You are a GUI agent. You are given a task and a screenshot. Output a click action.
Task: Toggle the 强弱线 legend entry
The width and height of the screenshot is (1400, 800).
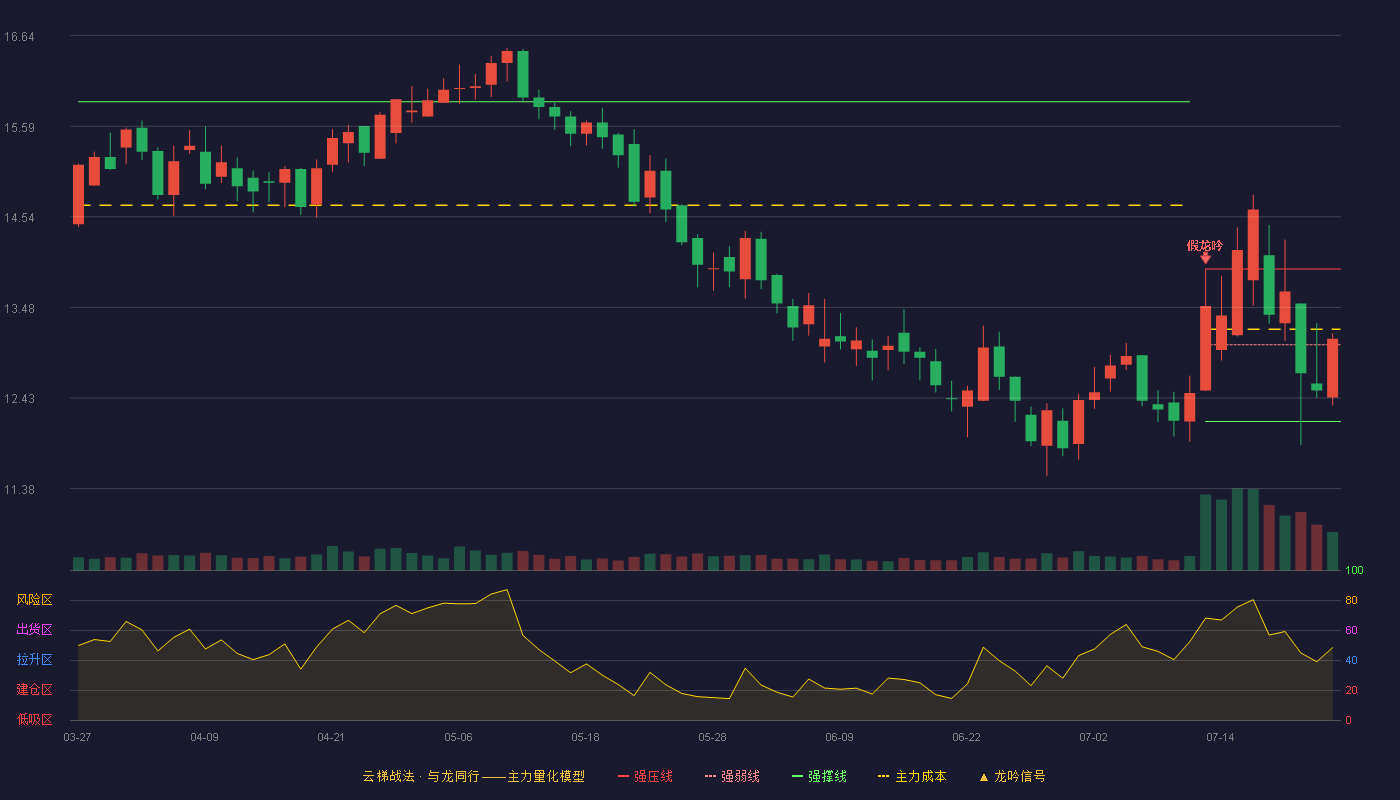732,776
